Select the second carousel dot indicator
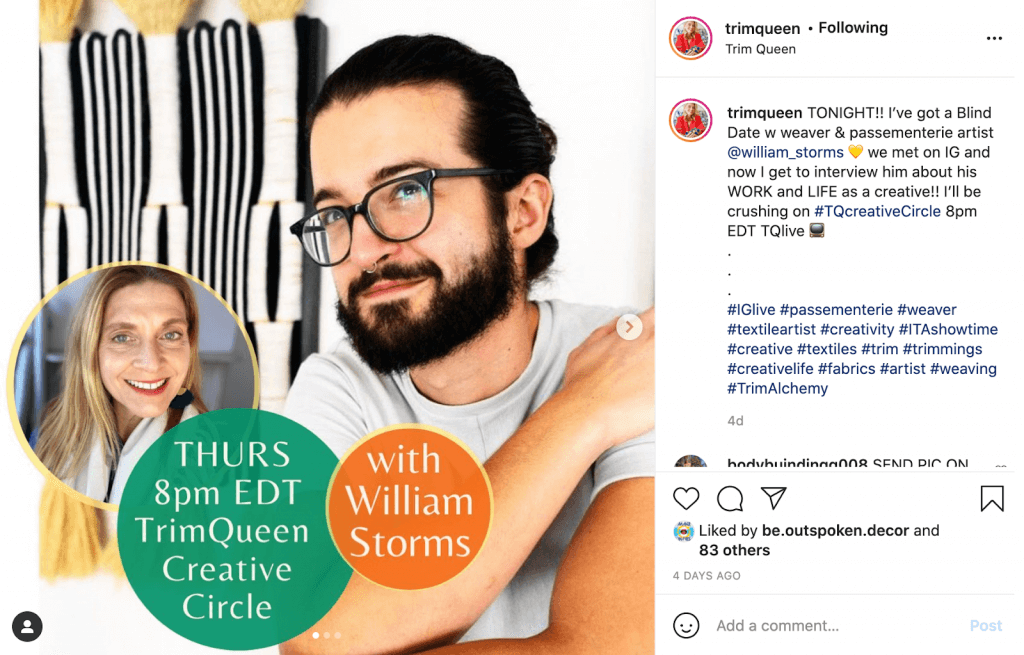This screenshot has width=1024, height=655. [x=327, y=635]
